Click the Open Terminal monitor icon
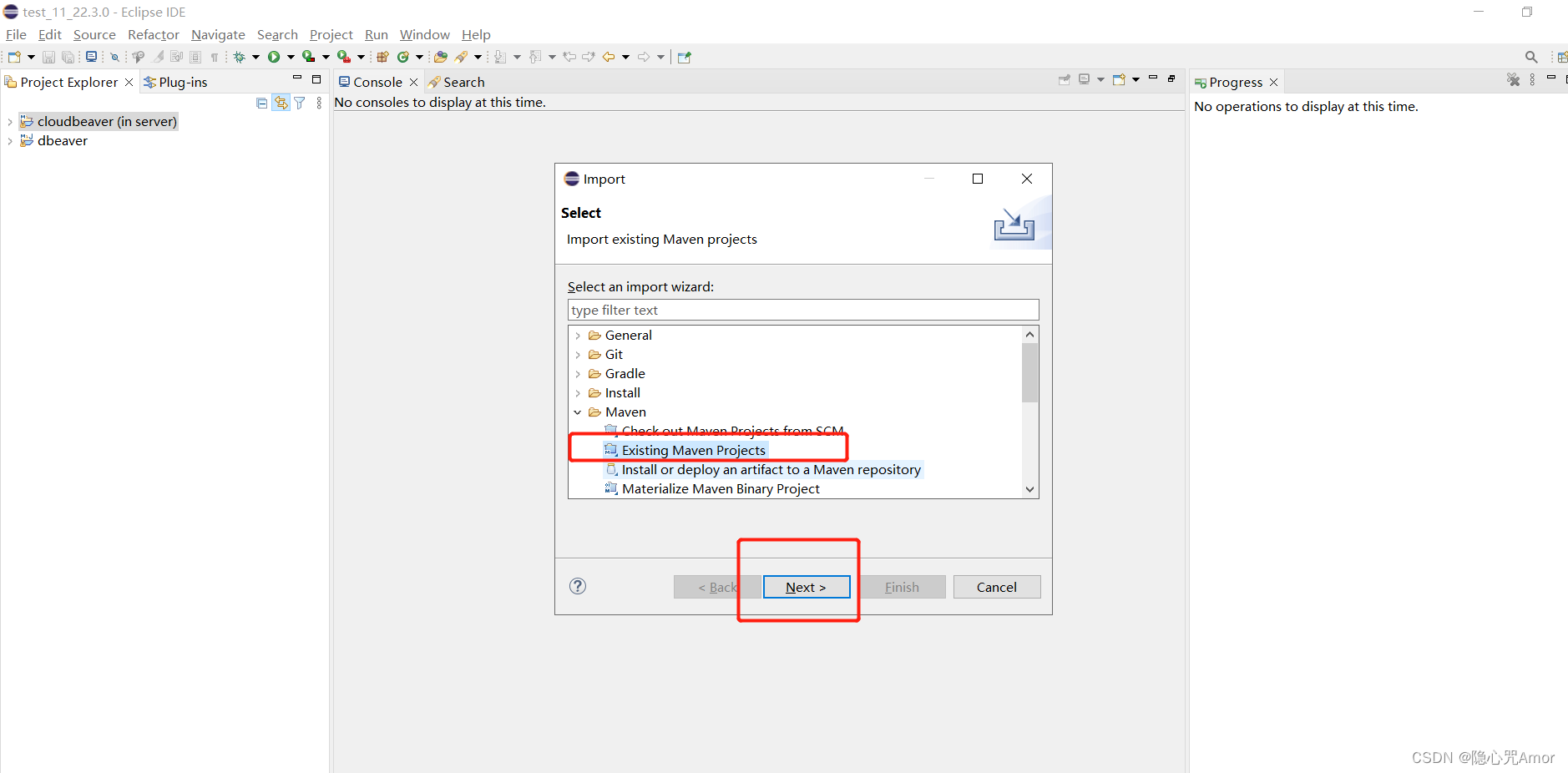Screen dimensions: 1568x773 tap(91, 57)
